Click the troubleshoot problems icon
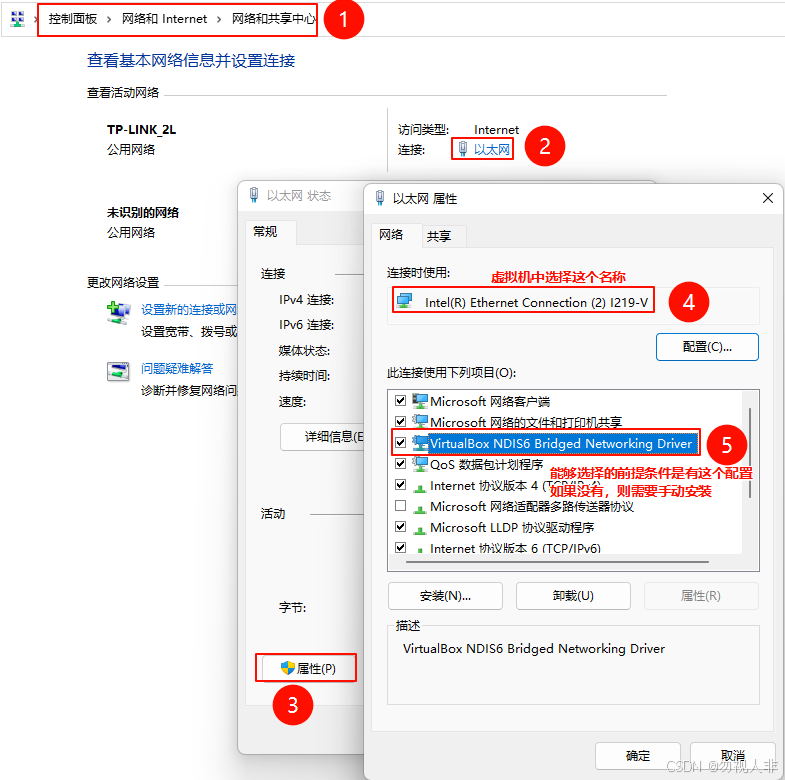This screenshot has width=785, height=780. point(118,372)
